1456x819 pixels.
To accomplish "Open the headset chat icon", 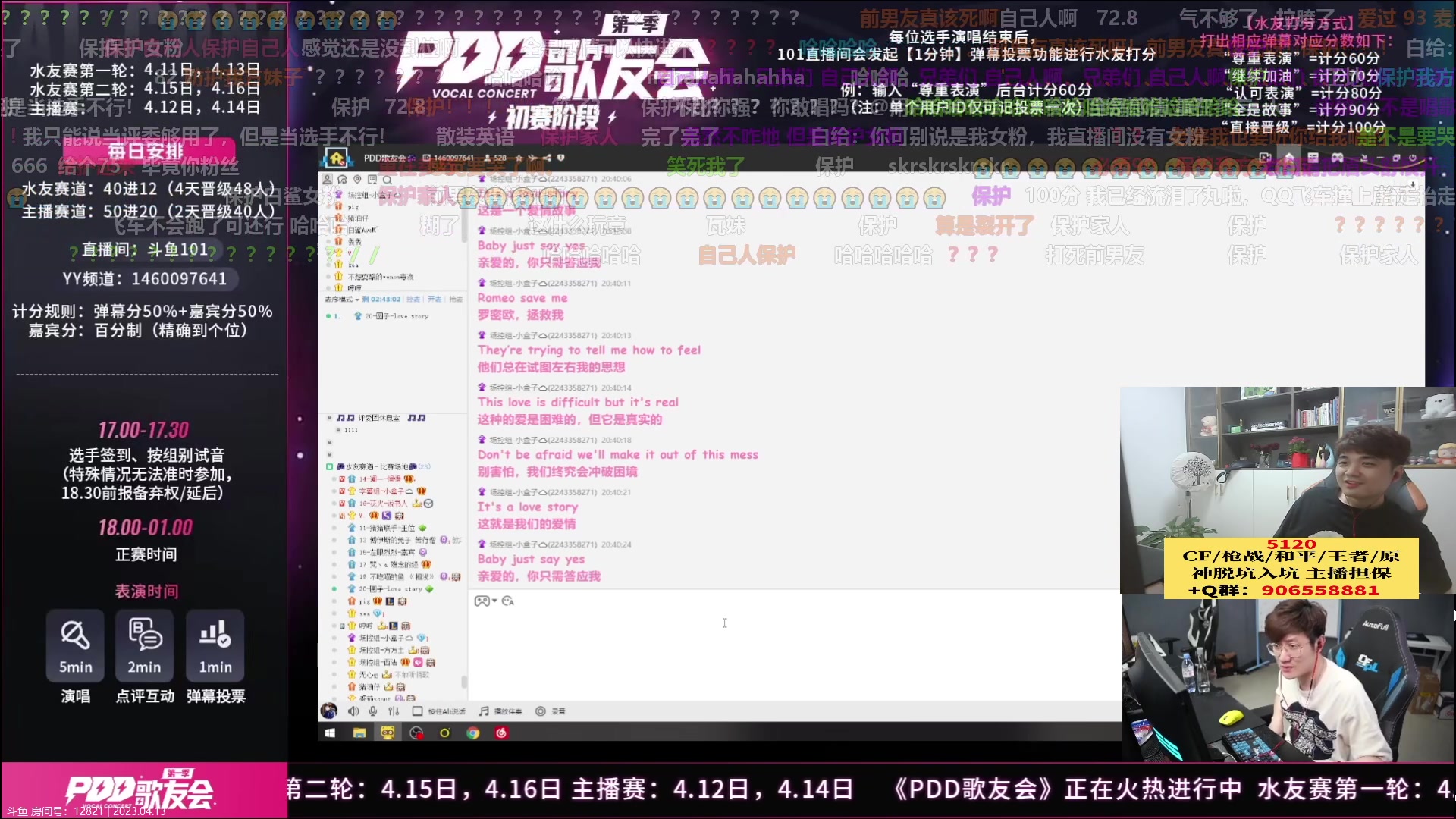I will click(342, 180).
